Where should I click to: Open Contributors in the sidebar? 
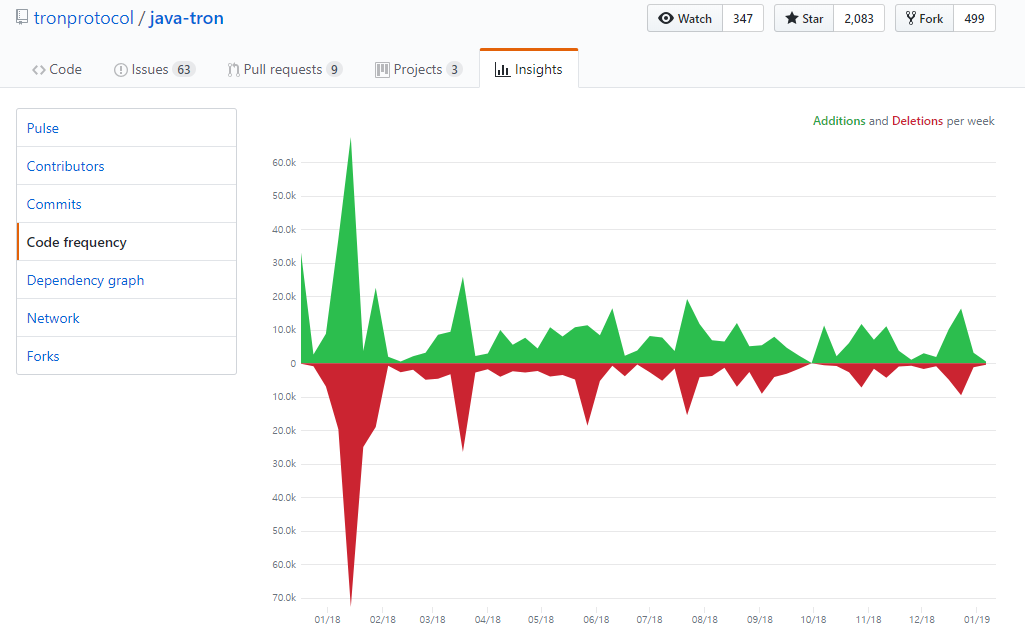(126, 166)
